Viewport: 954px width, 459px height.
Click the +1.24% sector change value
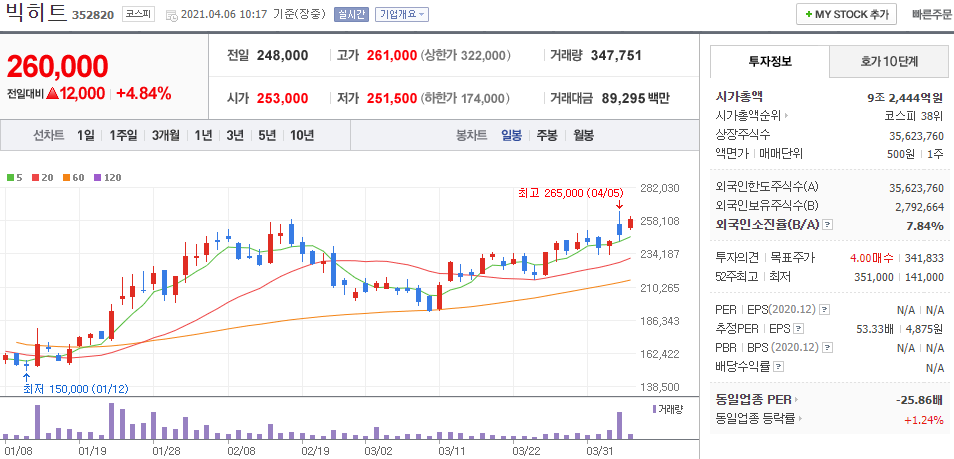point(925,419)
